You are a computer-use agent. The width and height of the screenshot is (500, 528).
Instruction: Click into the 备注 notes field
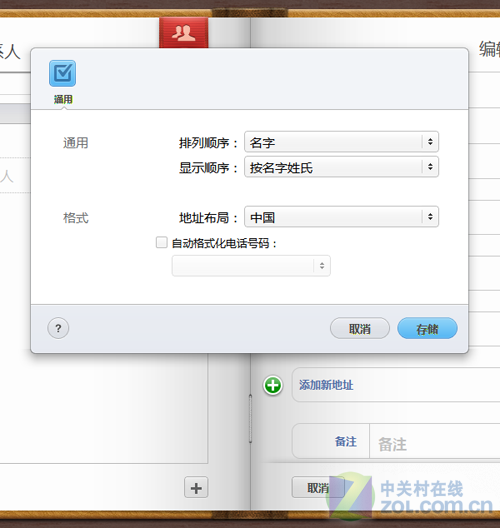point(435,441)
